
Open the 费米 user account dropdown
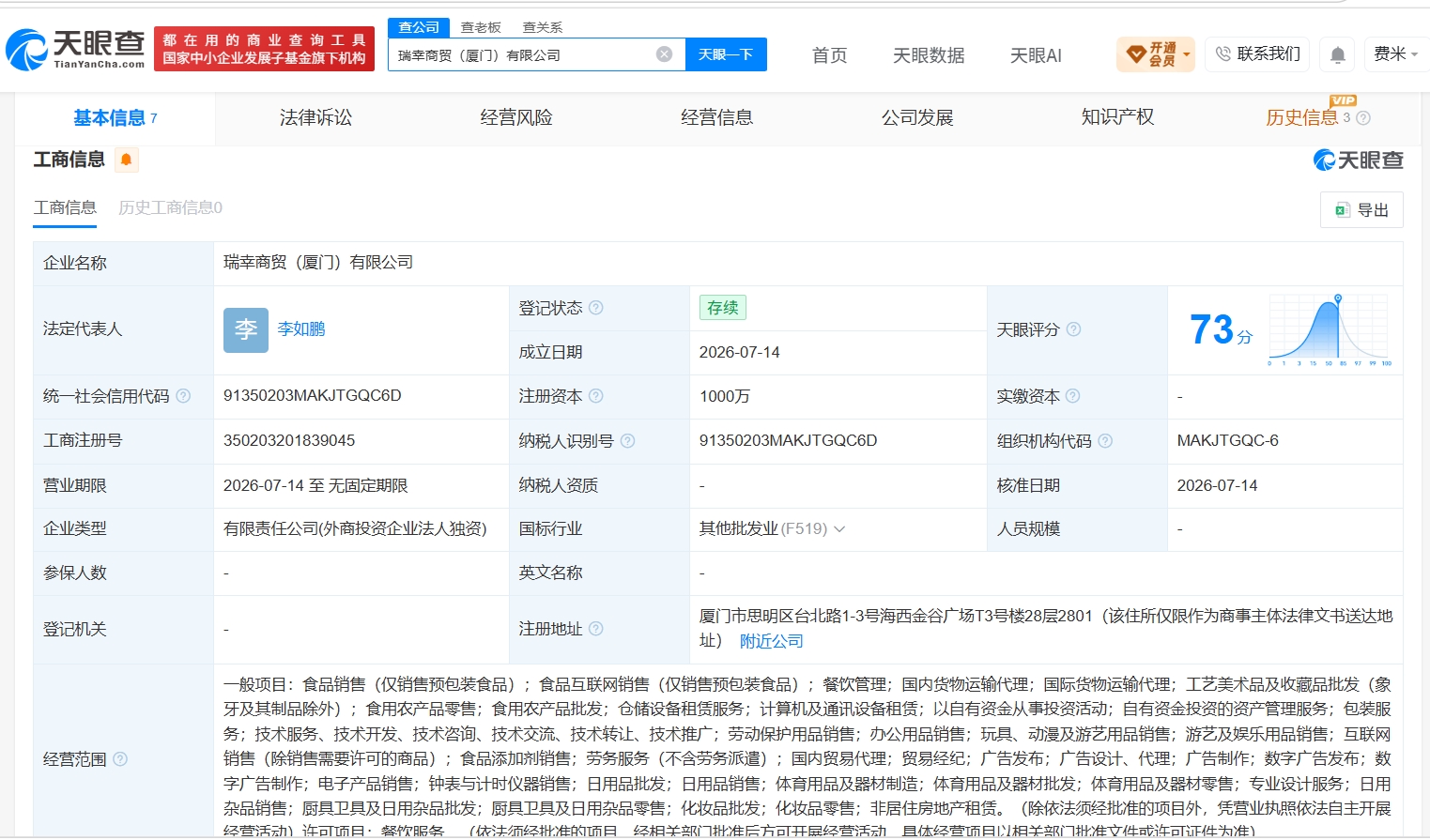click(1395, 54)
